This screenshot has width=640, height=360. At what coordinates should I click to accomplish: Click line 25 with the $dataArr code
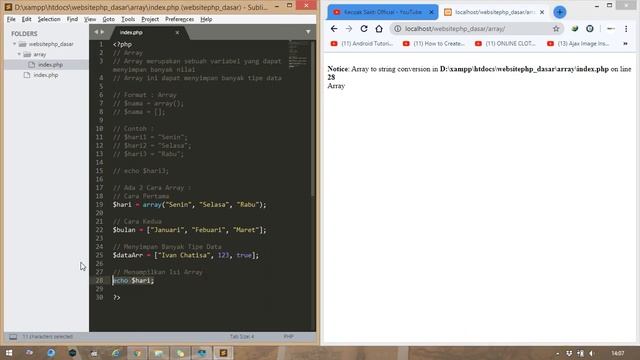(x=186, y=255)
